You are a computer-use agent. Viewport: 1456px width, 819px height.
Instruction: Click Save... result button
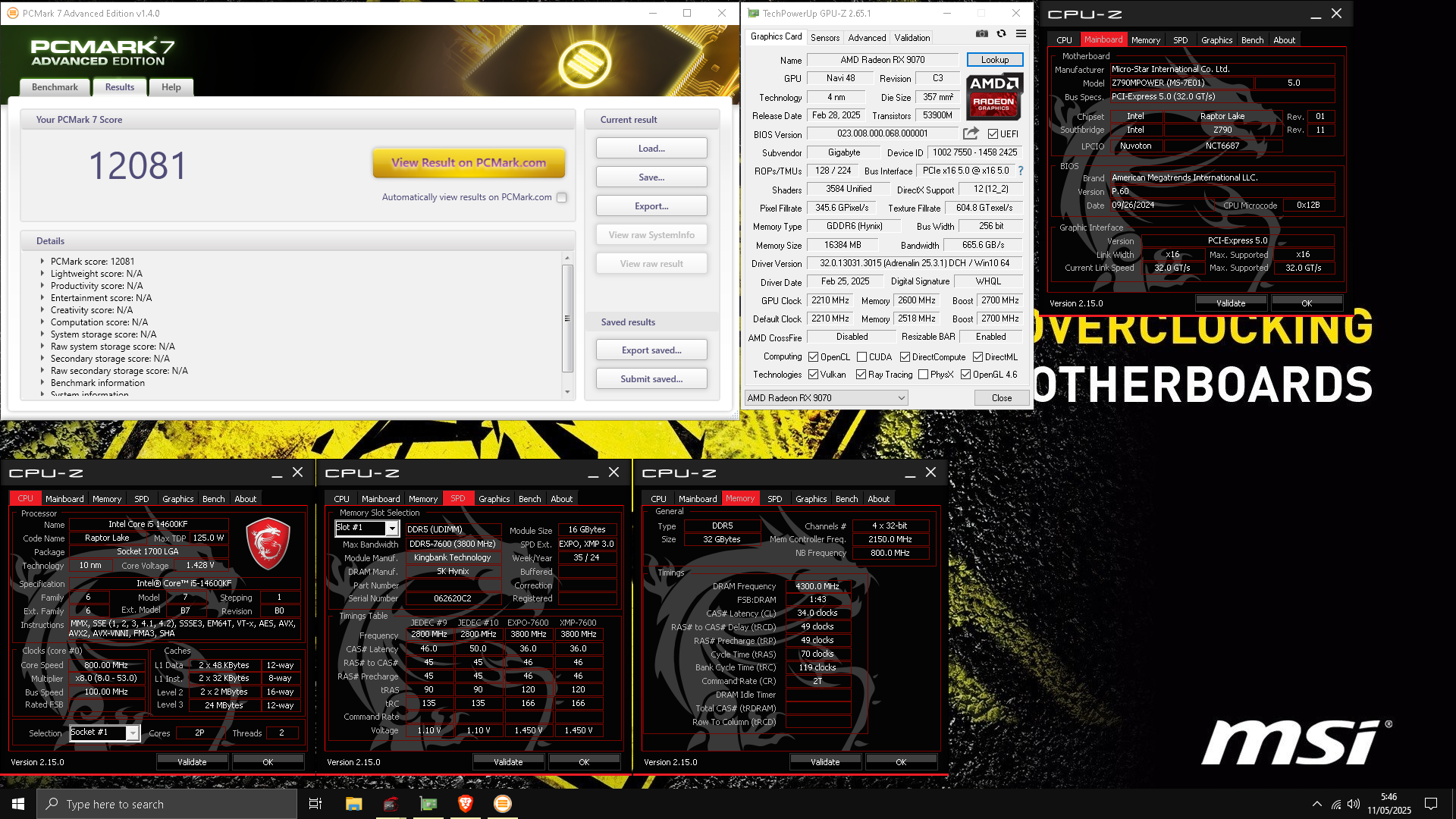point(651,177)
